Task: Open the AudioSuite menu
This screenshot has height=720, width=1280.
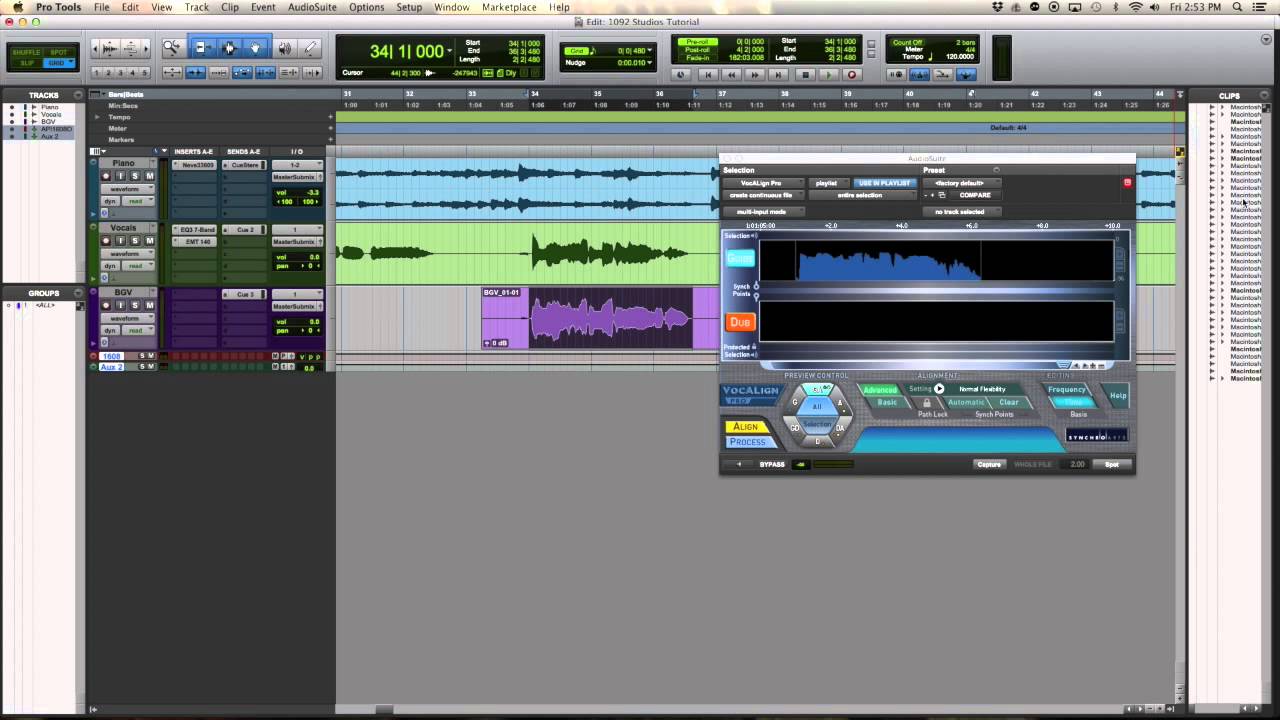Action: pyautogui.click(x=312, y=7)
